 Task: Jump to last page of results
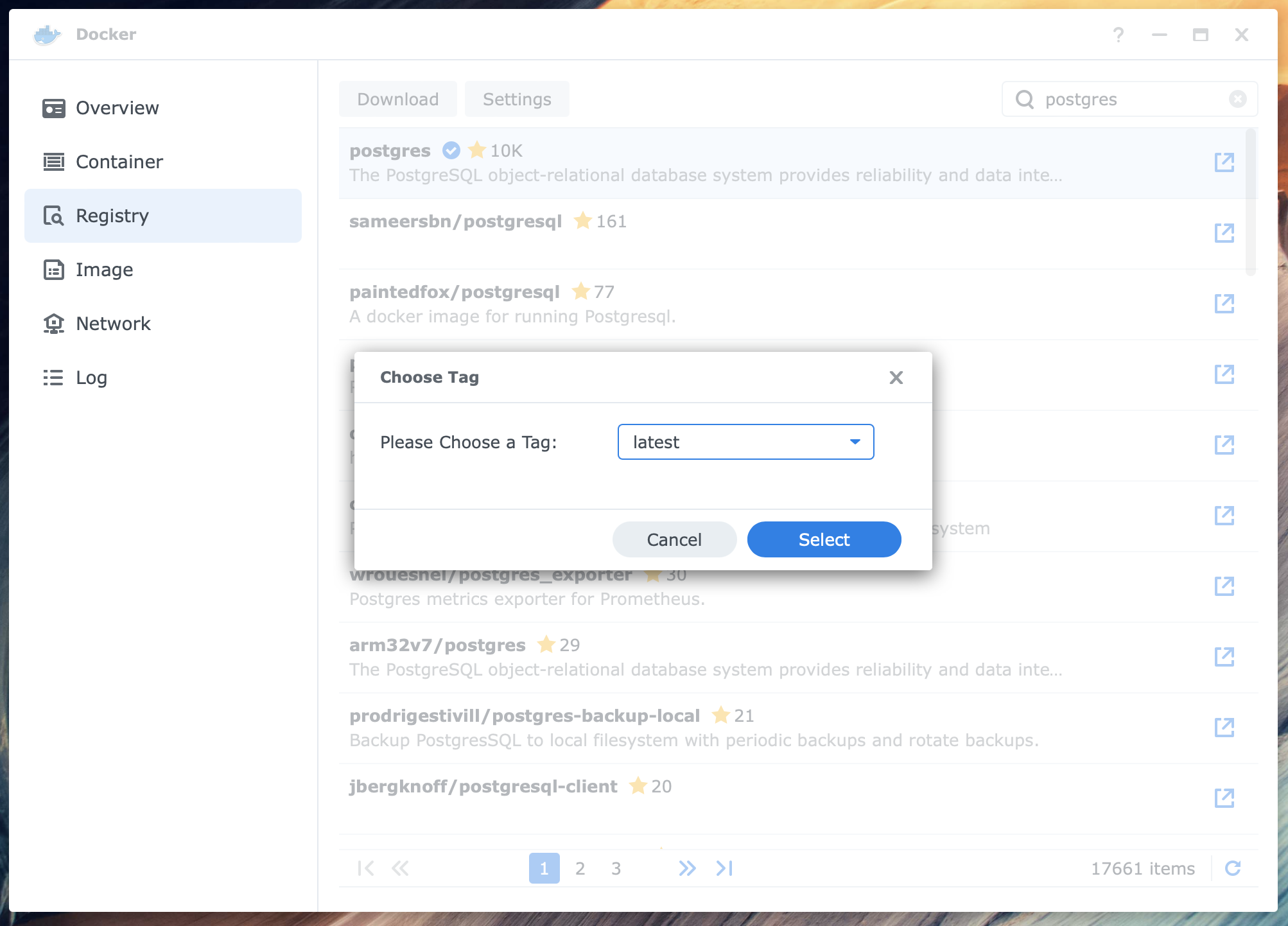724,868
